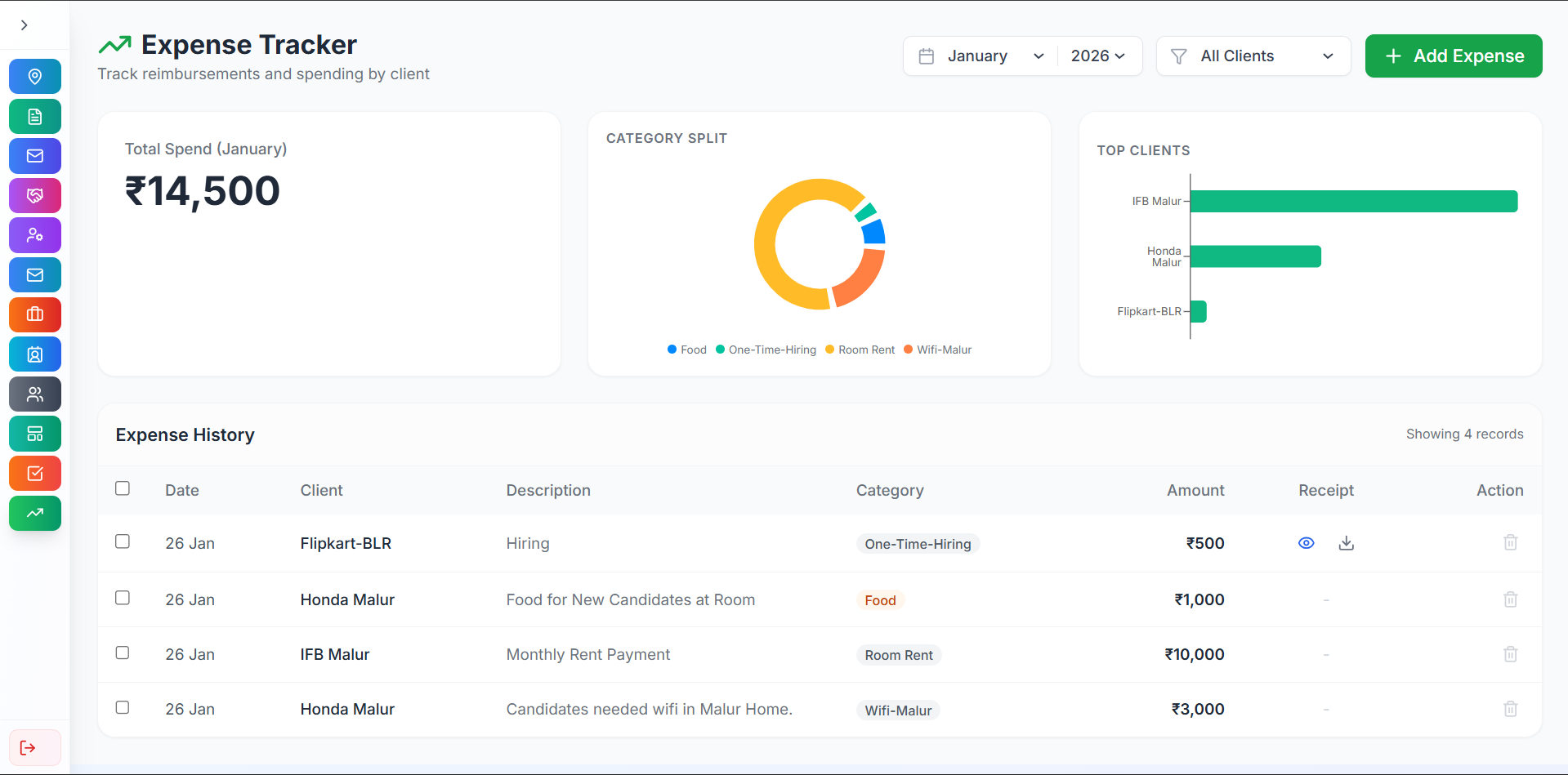Expand the All Clients filter dropdown
Screen dimensions: 1568x775
pyautogui.click(x=1252, y=56)
